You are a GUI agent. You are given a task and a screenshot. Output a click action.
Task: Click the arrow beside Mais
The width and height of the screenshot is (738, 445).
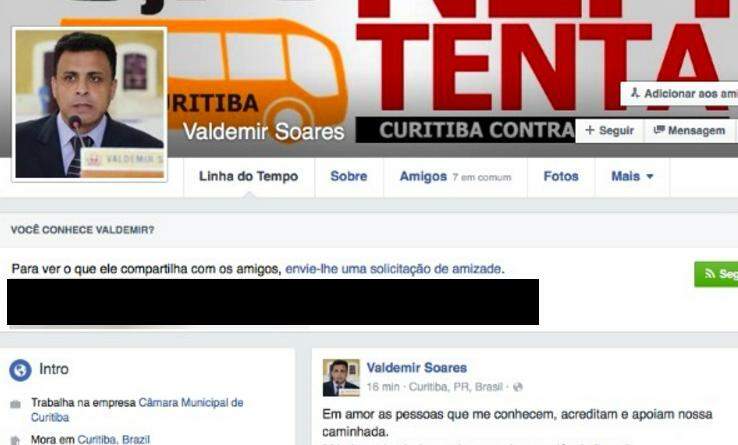tap(650, 177)
